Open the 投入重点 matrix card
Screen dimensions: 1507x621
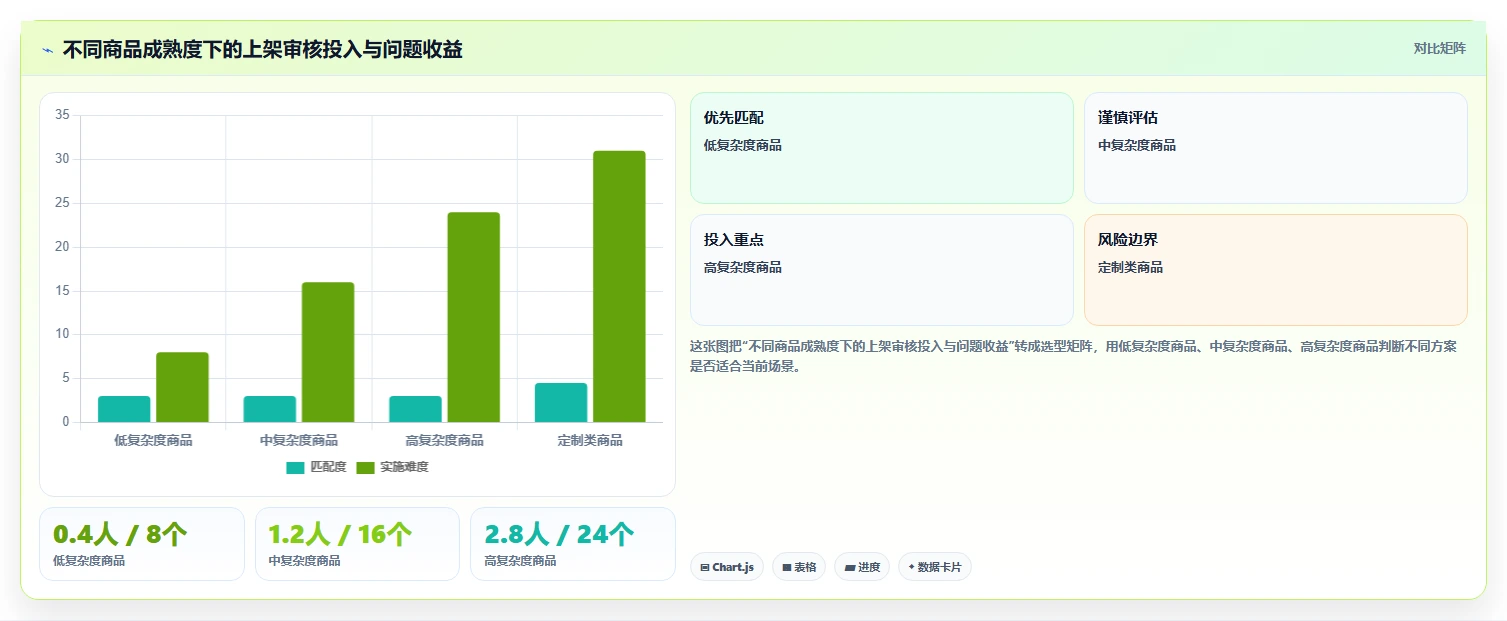click(x=881, y=270)
